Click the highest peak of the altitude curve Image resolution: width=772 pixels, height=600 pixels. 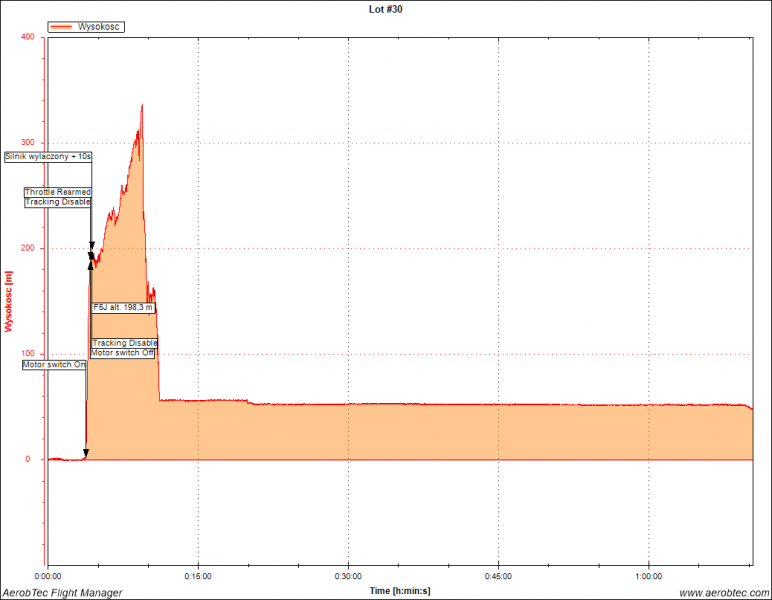(142, 105)
